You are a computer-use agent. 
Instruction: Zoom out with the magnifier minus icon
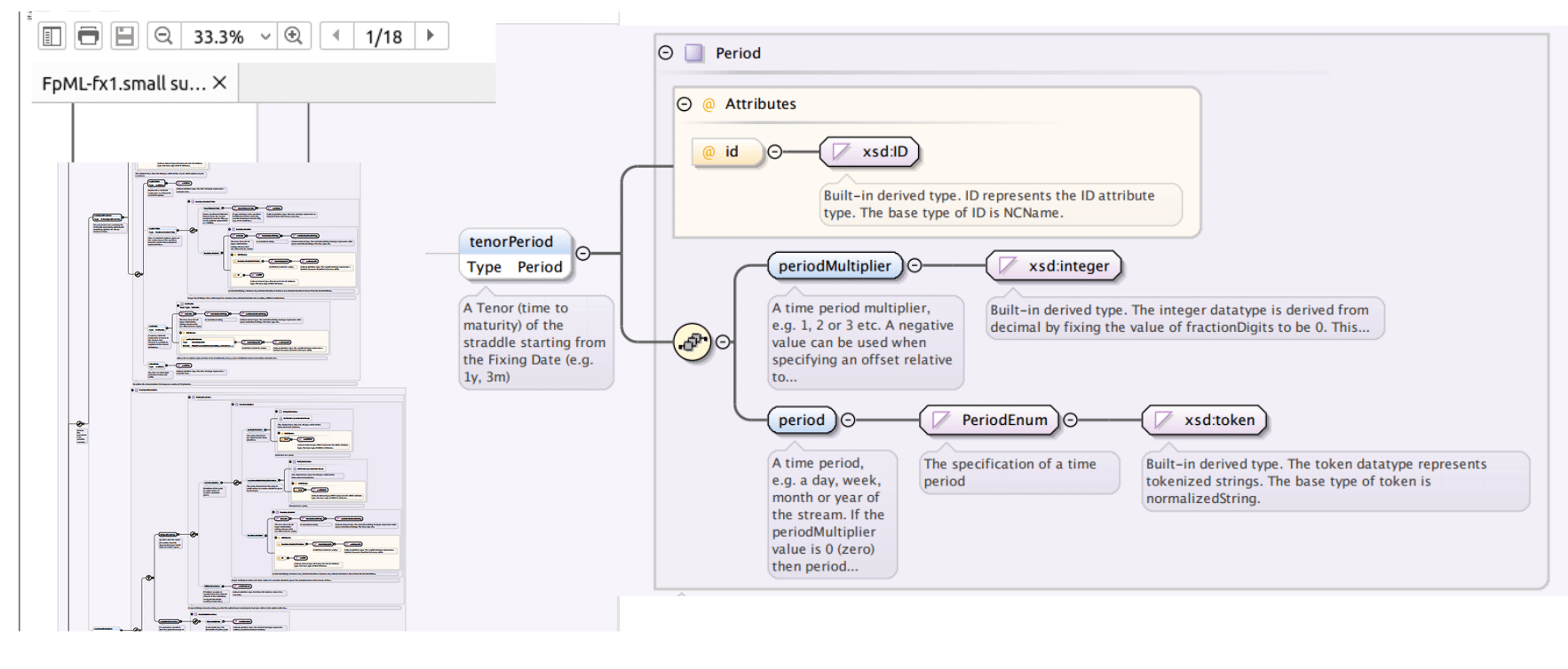click(163, 36)
